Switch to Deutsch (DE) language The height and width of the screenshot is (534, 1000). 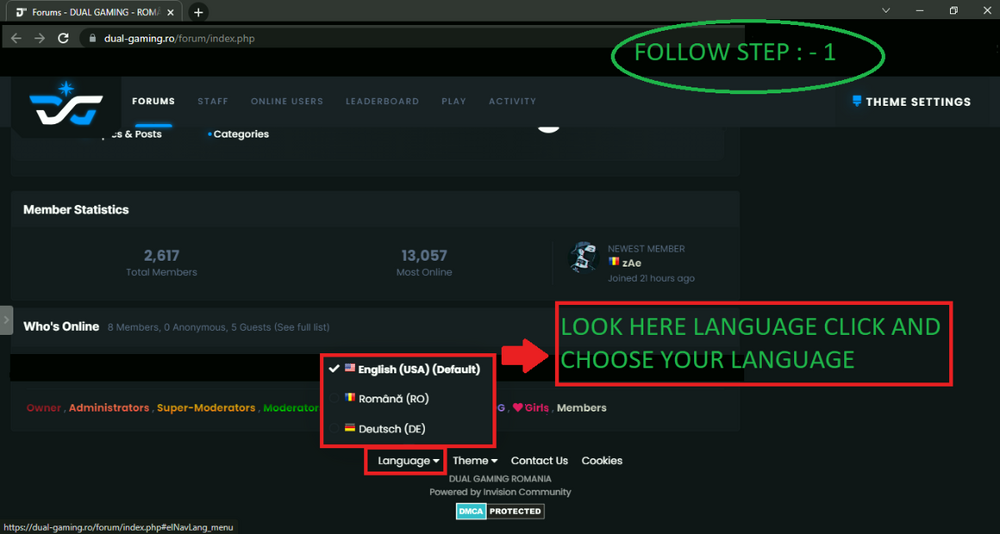tap(391, 428)
